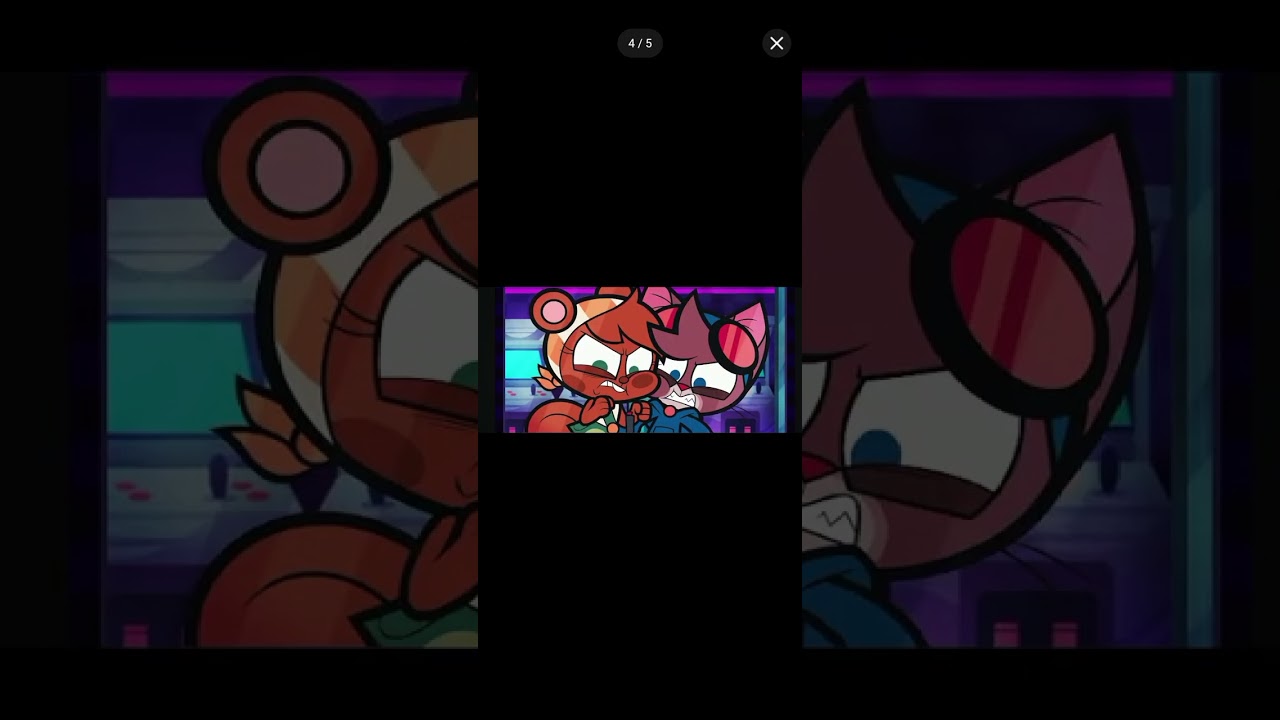This screenshot has height=720, width=1280.
Task: Close the image viewer with the X button
Action: coord(776,43)
